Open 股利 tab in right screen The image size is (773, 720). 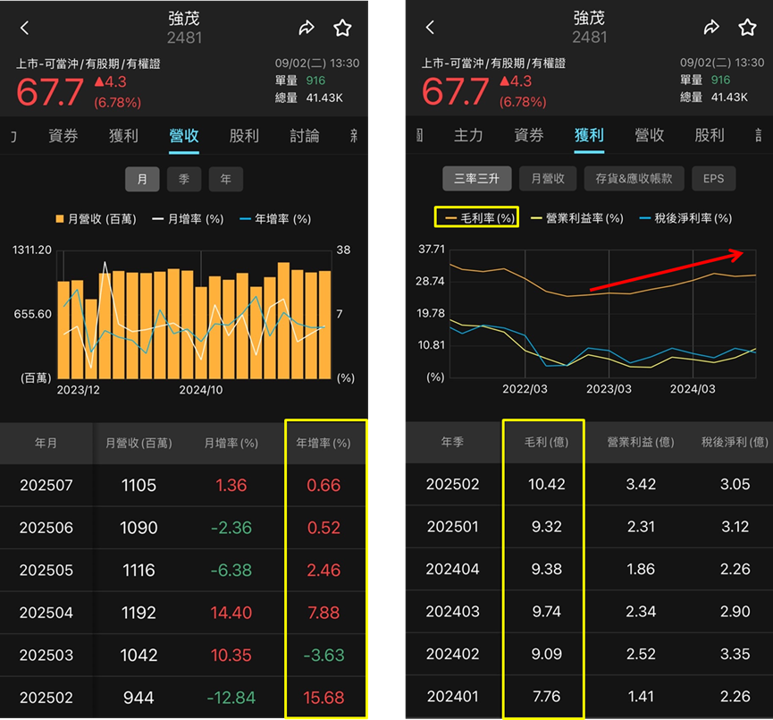click(x=709, y=135)
